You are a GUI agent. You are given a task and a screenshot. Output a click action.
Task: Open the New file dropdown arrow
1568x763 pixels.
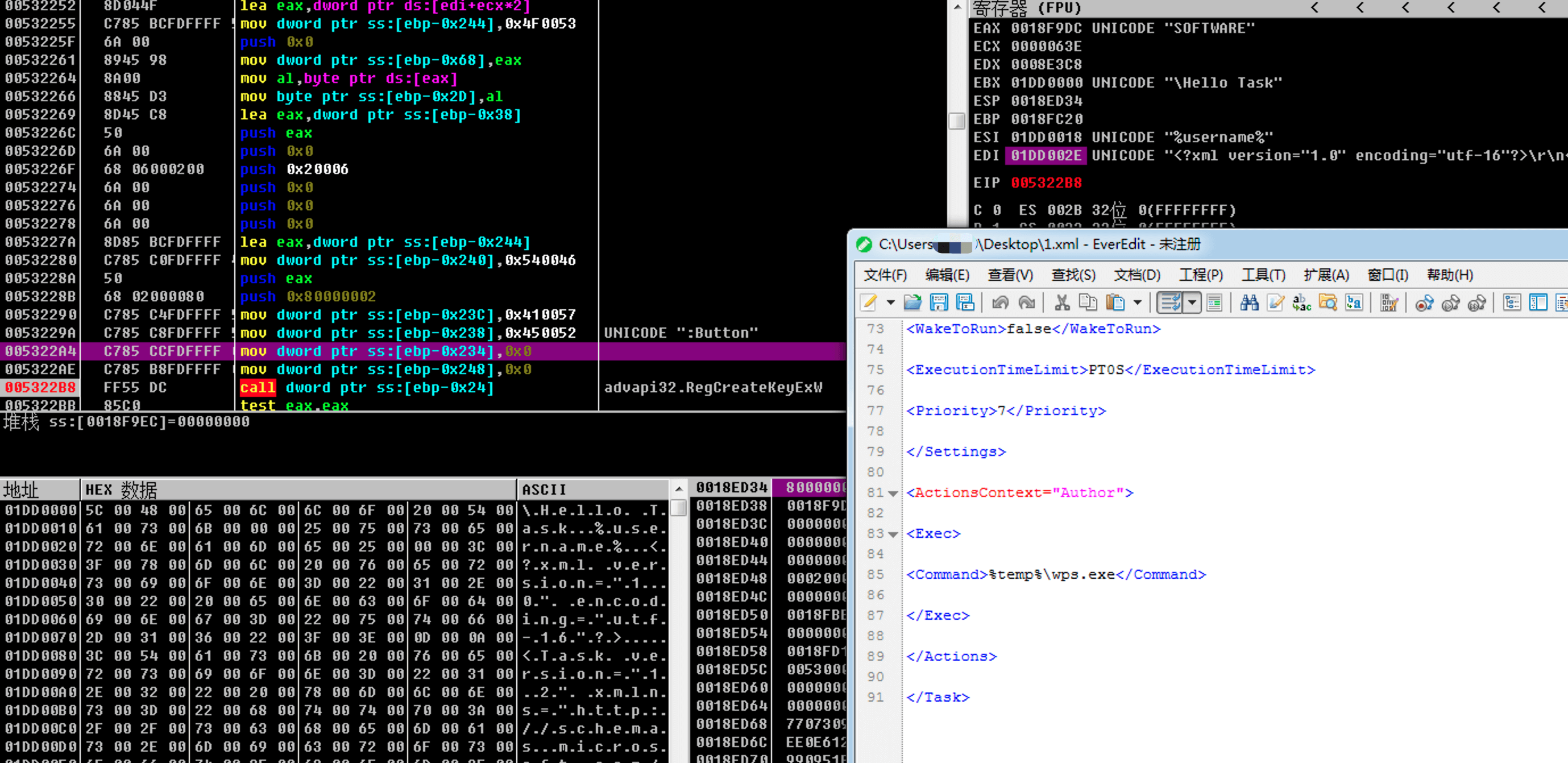(890, 302)
